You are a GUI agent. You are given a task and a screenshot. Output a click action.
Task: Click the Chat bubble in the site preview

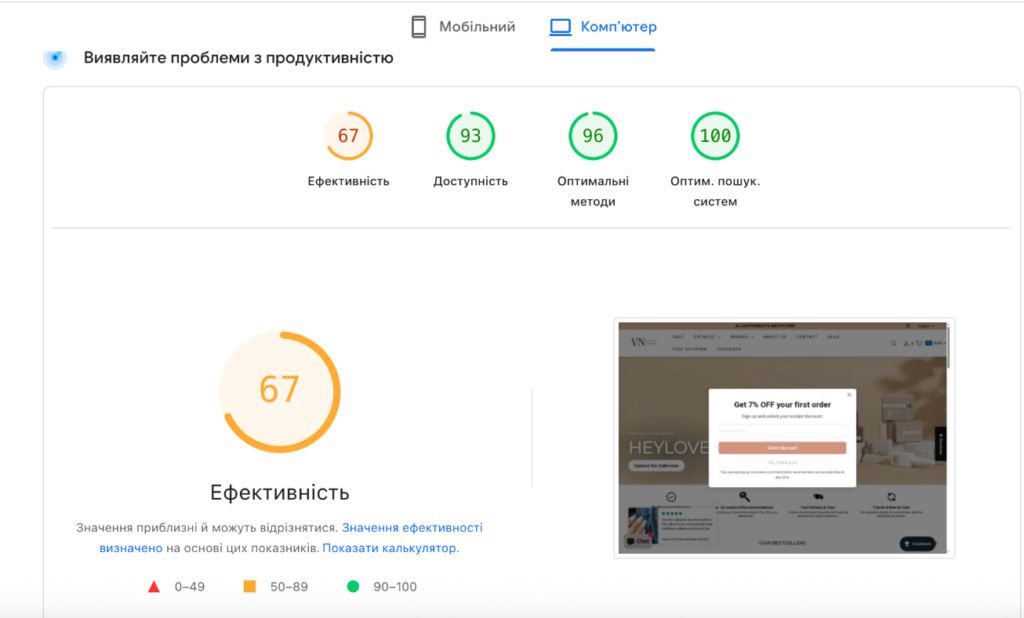click(638, 541)
